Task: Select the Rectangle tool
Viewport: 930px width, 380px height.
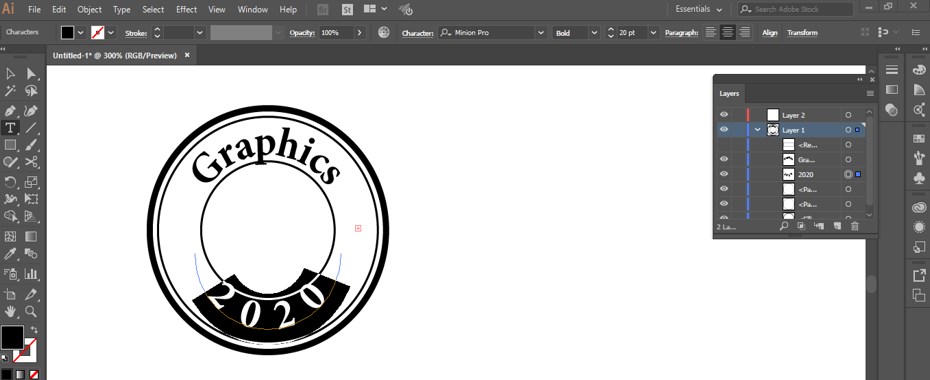Action: click(x=10, y=145)
